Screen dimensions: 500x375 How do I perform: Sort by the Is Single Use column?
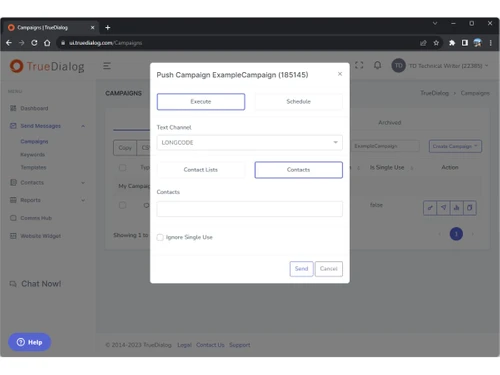387,167
